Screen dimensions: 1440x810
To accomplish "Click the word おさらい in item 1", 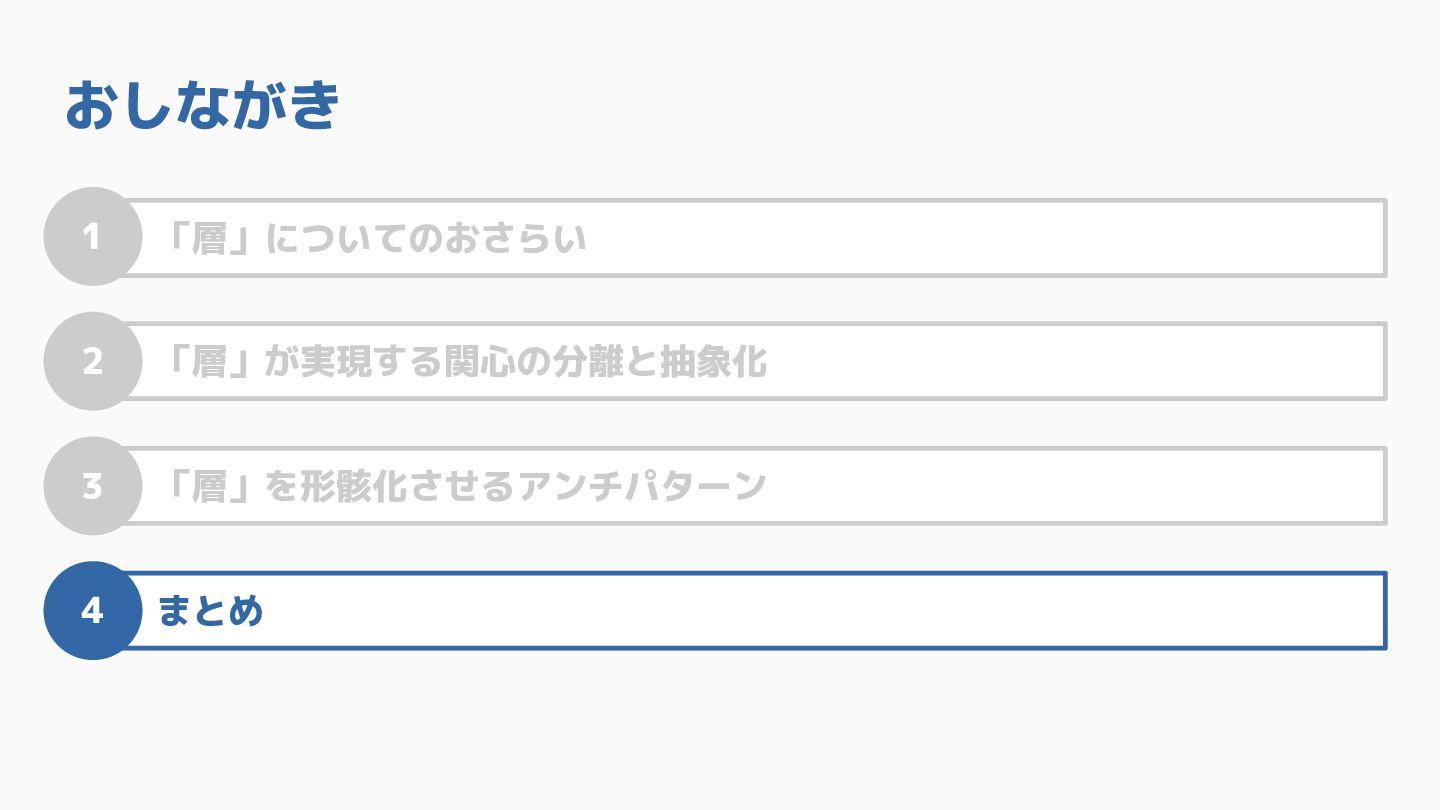I will tap(514, 238).
